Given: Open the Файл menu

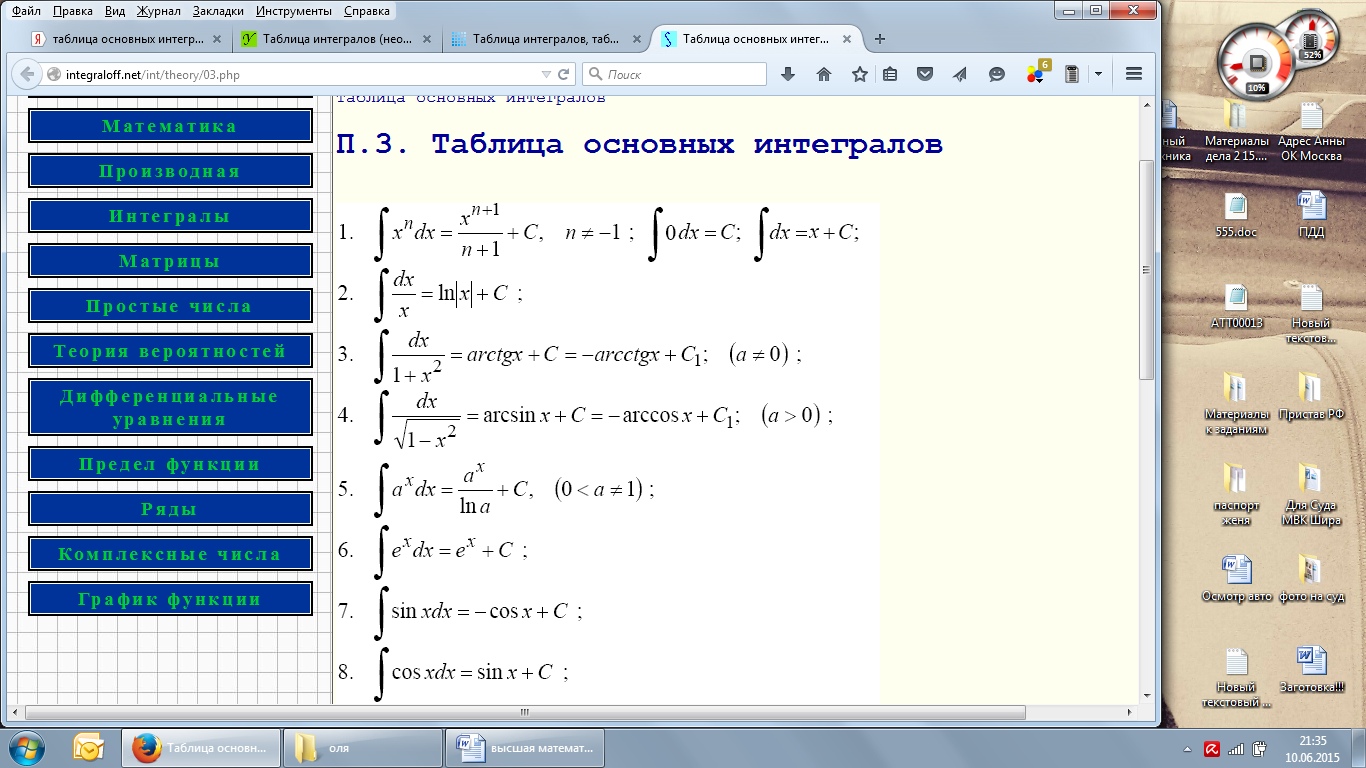Looking at the screenshot, I should [26, 12].
